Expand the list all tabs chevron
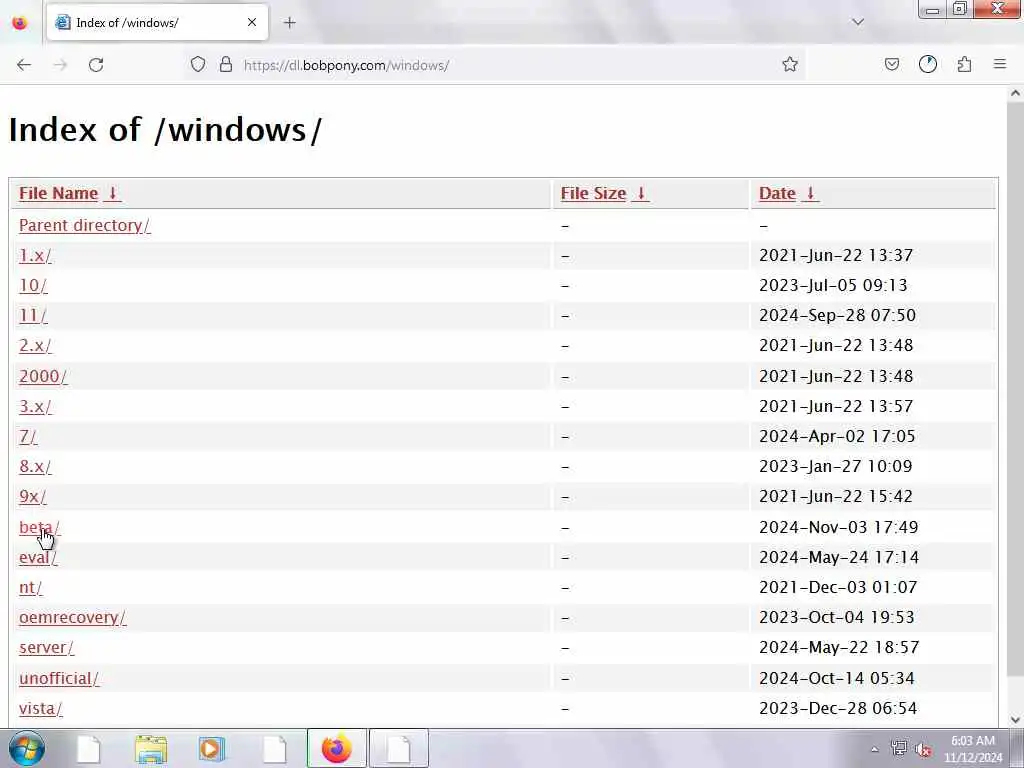Image resolution: width=1024 pixels, height=768 pixels. (858, 22)
